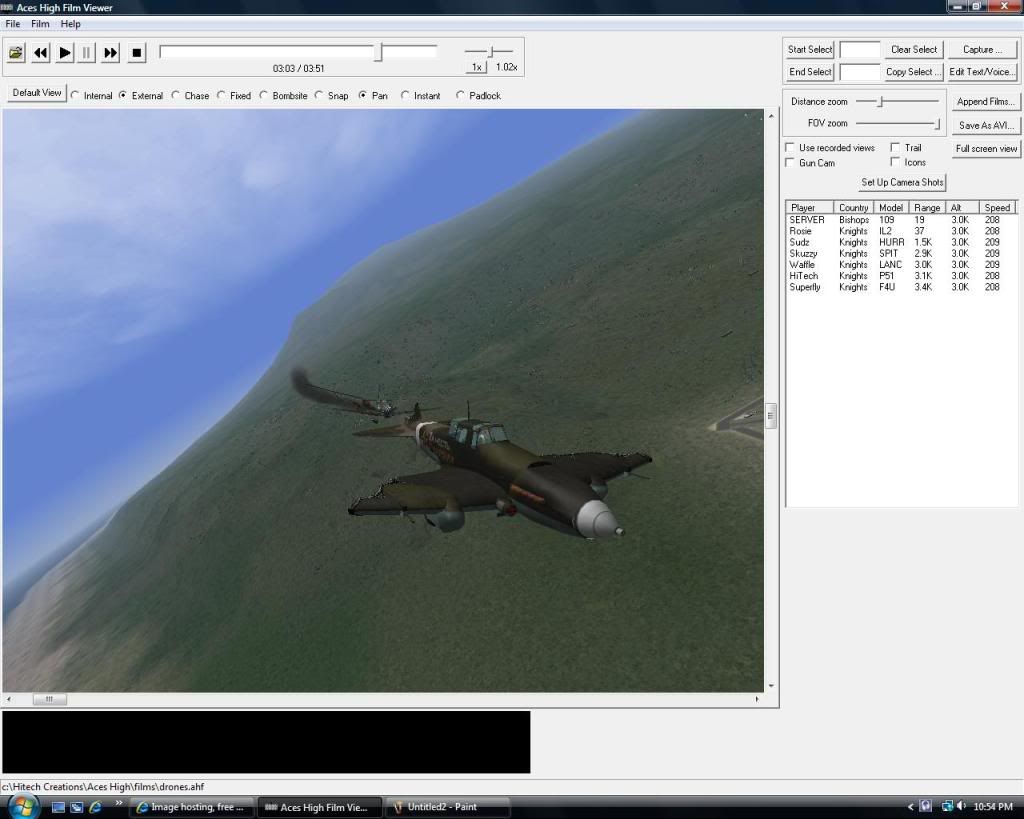Open Set Up Camera Shots
The height and width of the screenshot is (819, 1024).
pos(902,183)
